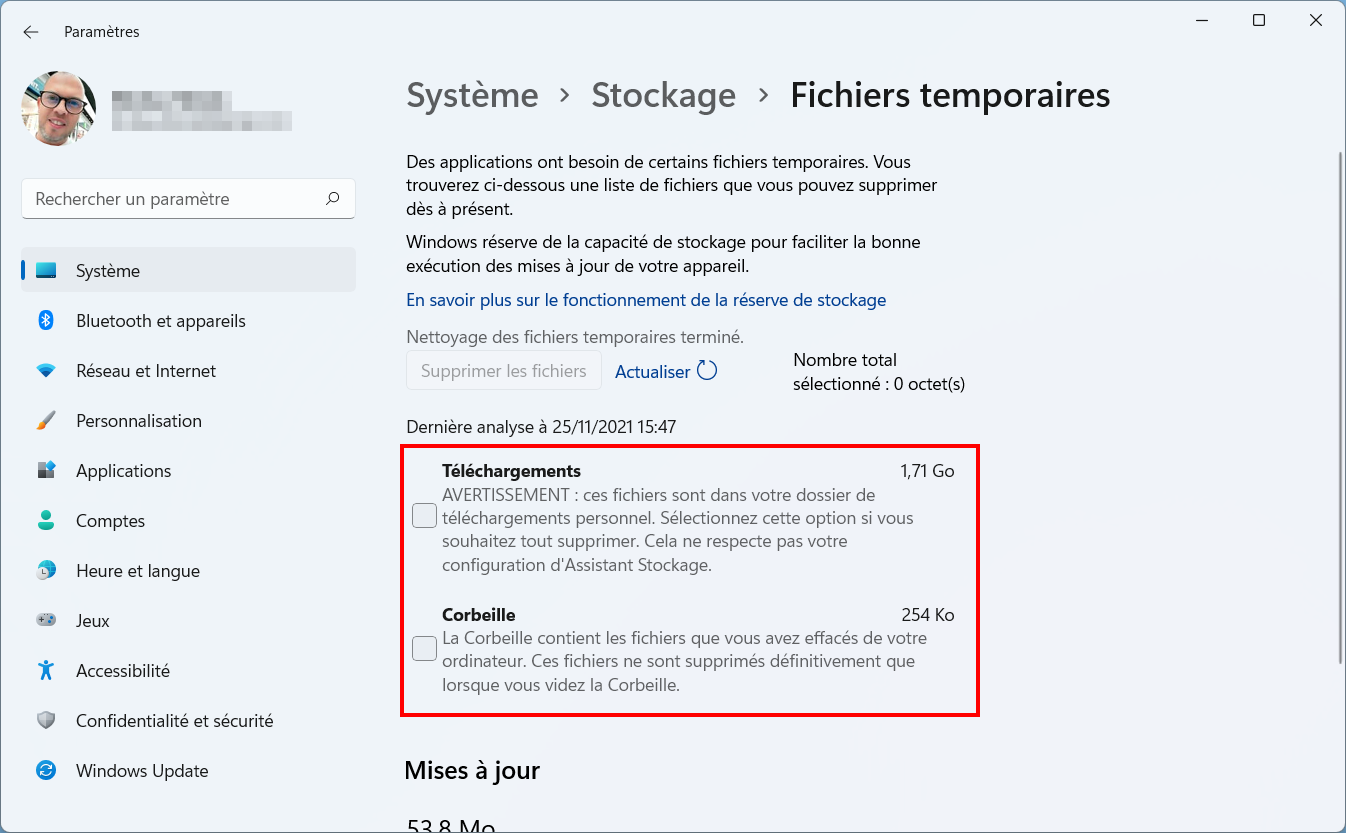Click the vertical scrollbar on the right
The width and height of the screenshot is (1346, 833).
click(1341, 408)
